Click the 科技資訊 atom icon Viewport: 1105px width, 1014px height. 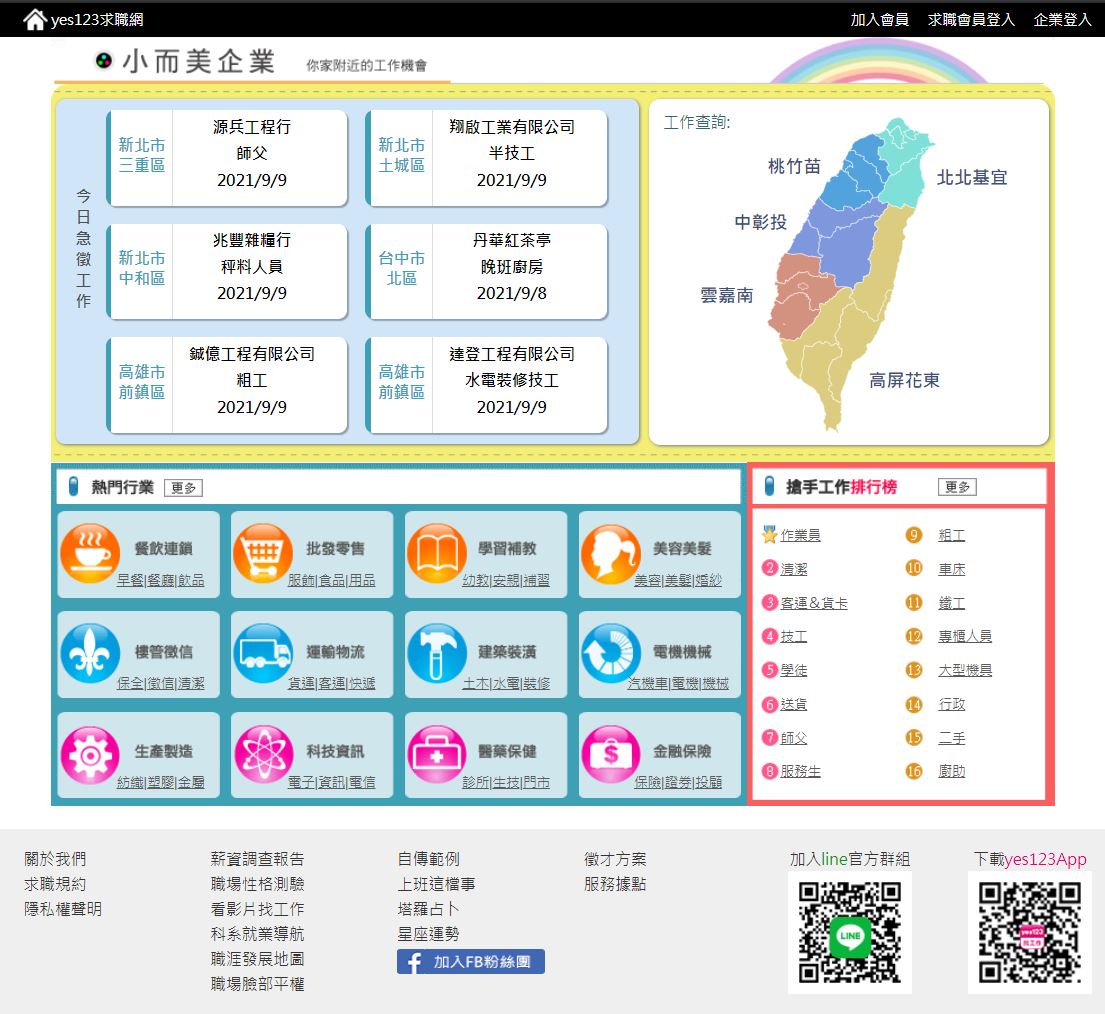click(262, 754)
